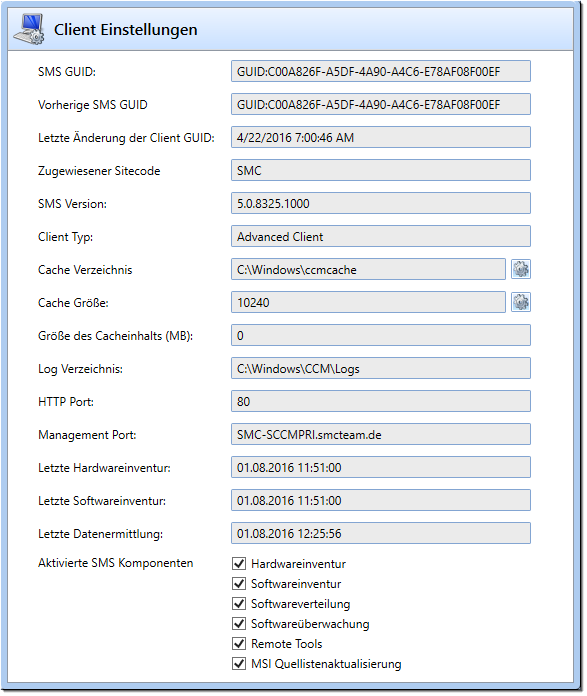The image size is (587, 696).
Task: Click the HTTP Port field showing 80
Action: [381, 401]
